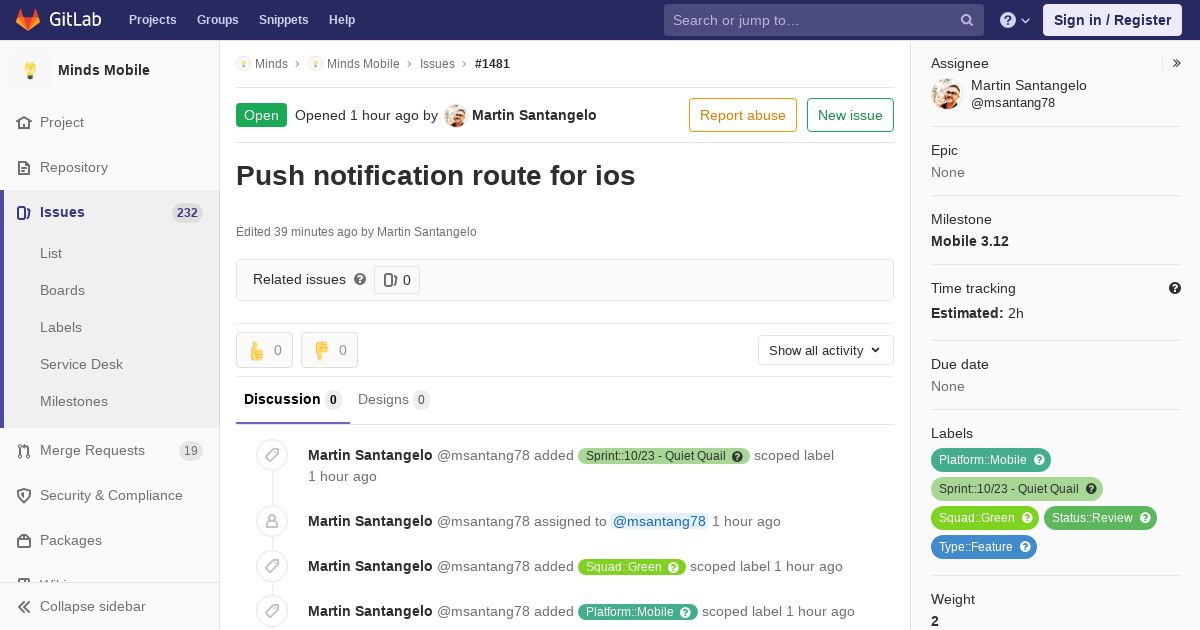
Task: Click the Minds breadcrumb link
Action: (271, 63)
